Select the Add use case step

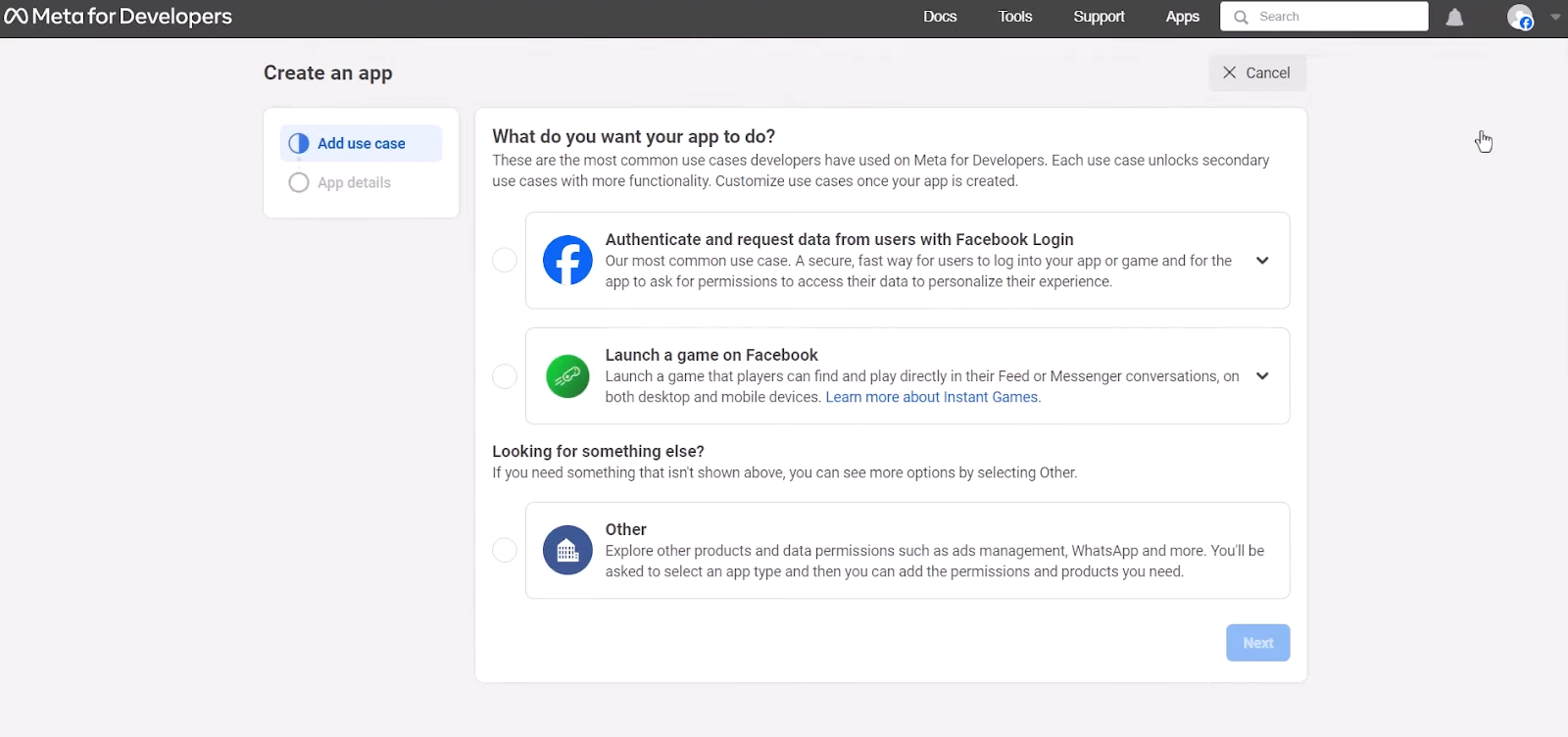[361, 143]
